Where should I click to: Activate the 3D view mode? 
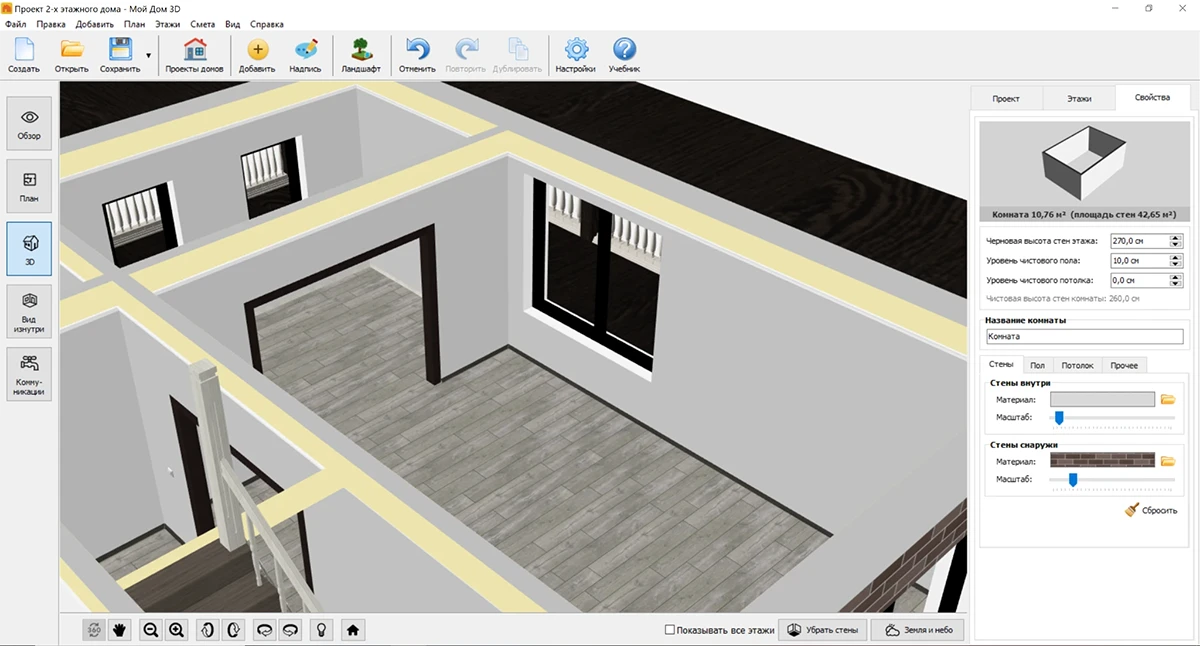click(29, 249)
